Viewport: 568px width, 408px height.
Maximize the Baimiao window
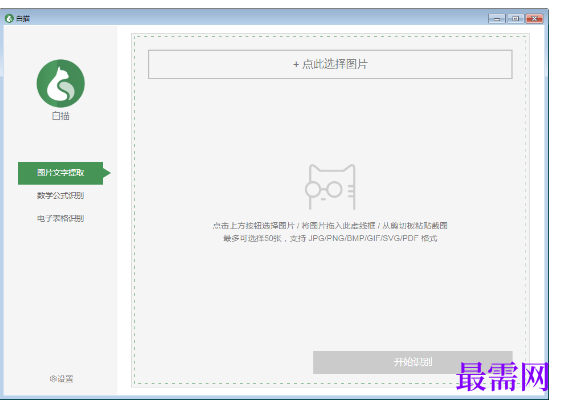point(515,18)
